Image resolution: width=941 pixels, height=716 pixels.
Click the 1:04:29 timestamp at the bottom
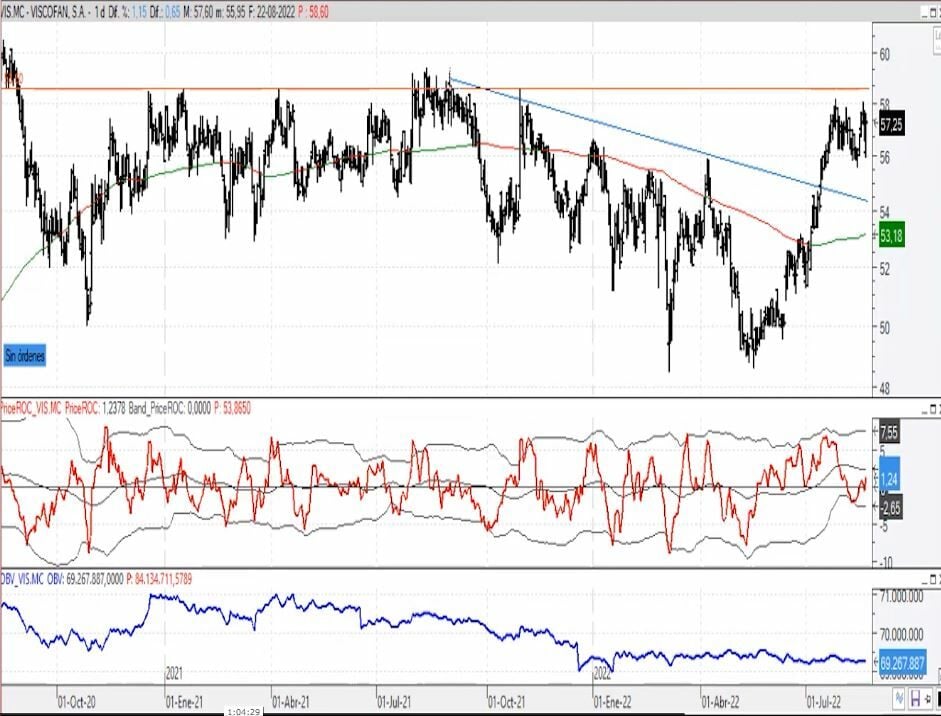(x=244, y=712)
